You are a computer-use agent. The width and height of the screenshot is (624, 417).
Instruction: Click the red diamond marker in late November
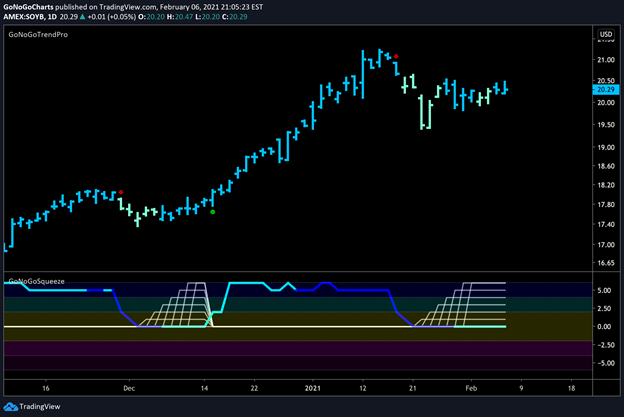(121, 192)
